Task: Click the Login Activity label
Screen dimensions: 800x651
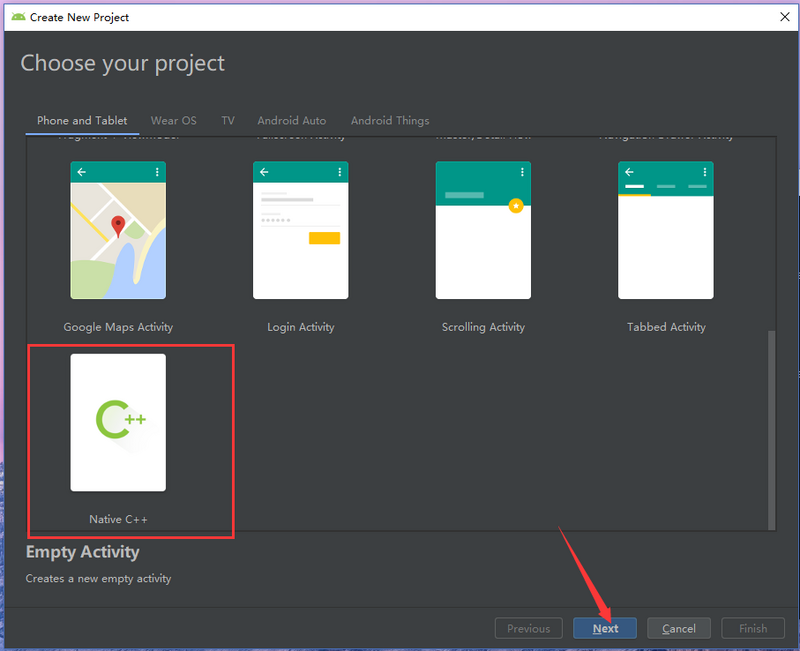Action: click(301, 327)
